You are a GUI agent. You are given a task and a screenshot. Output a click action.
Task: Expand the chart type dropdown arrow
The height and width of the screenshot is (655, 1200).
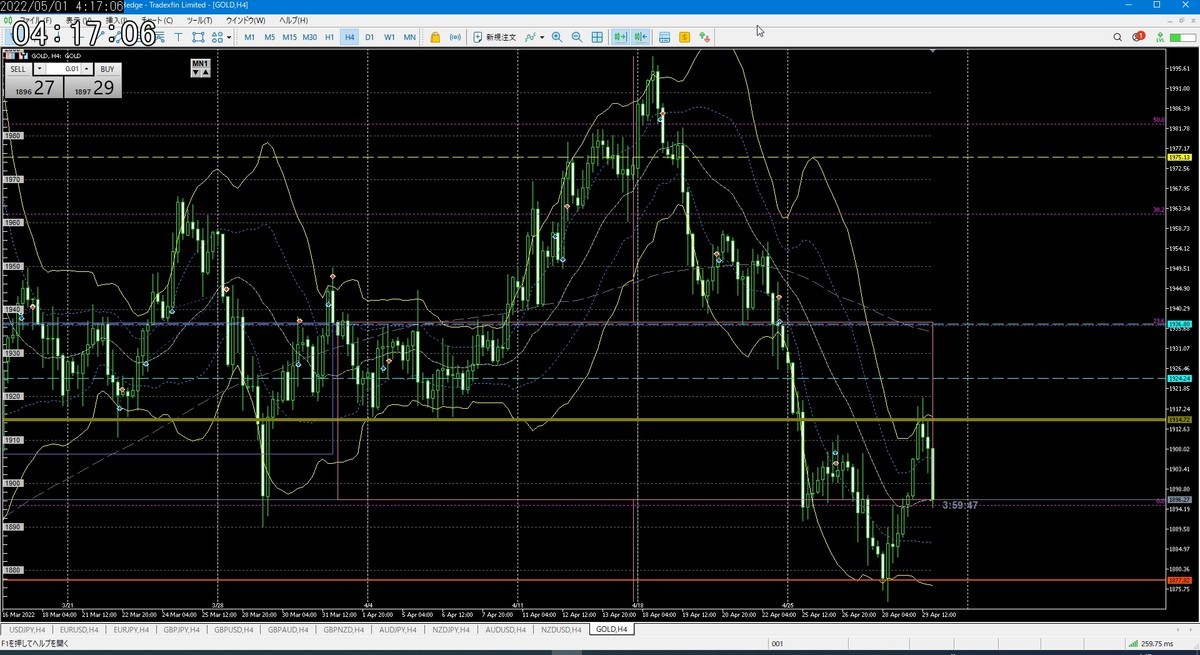pyautogui.click(x=542, y=37)
